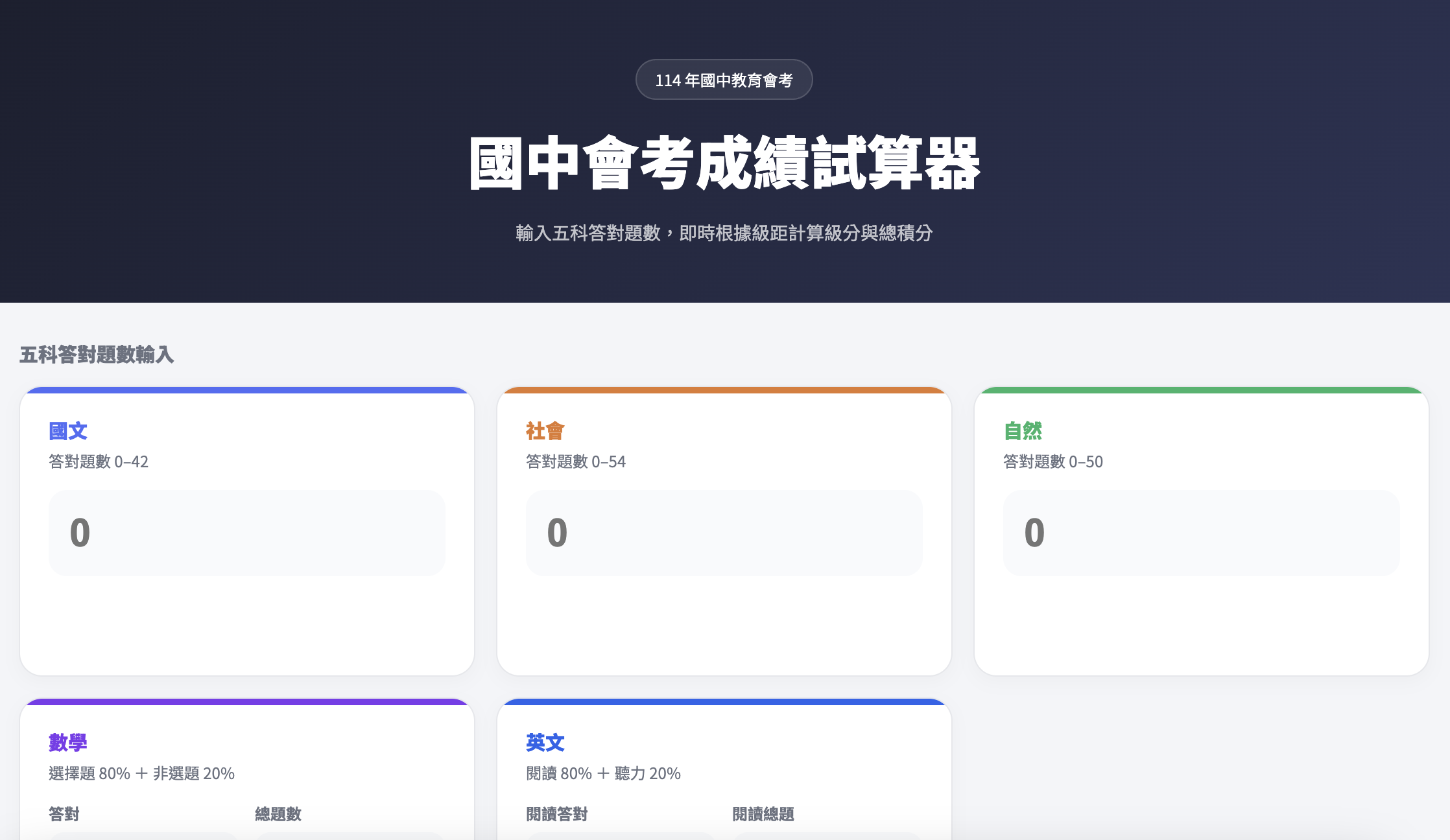1450x840 pixels.
Task: Click the 答對題數 0–42 hint text
Action: click(x=99, y=461)
